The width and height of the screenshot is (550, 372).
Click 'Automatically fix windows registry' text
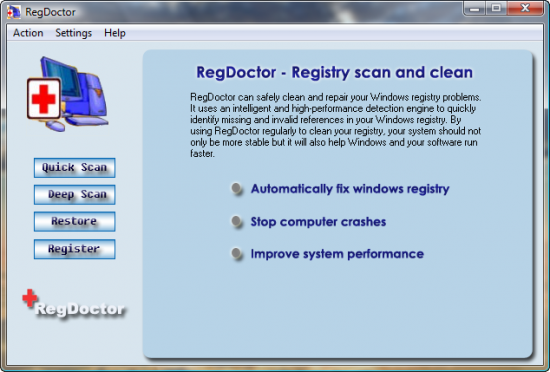[350, 189]
